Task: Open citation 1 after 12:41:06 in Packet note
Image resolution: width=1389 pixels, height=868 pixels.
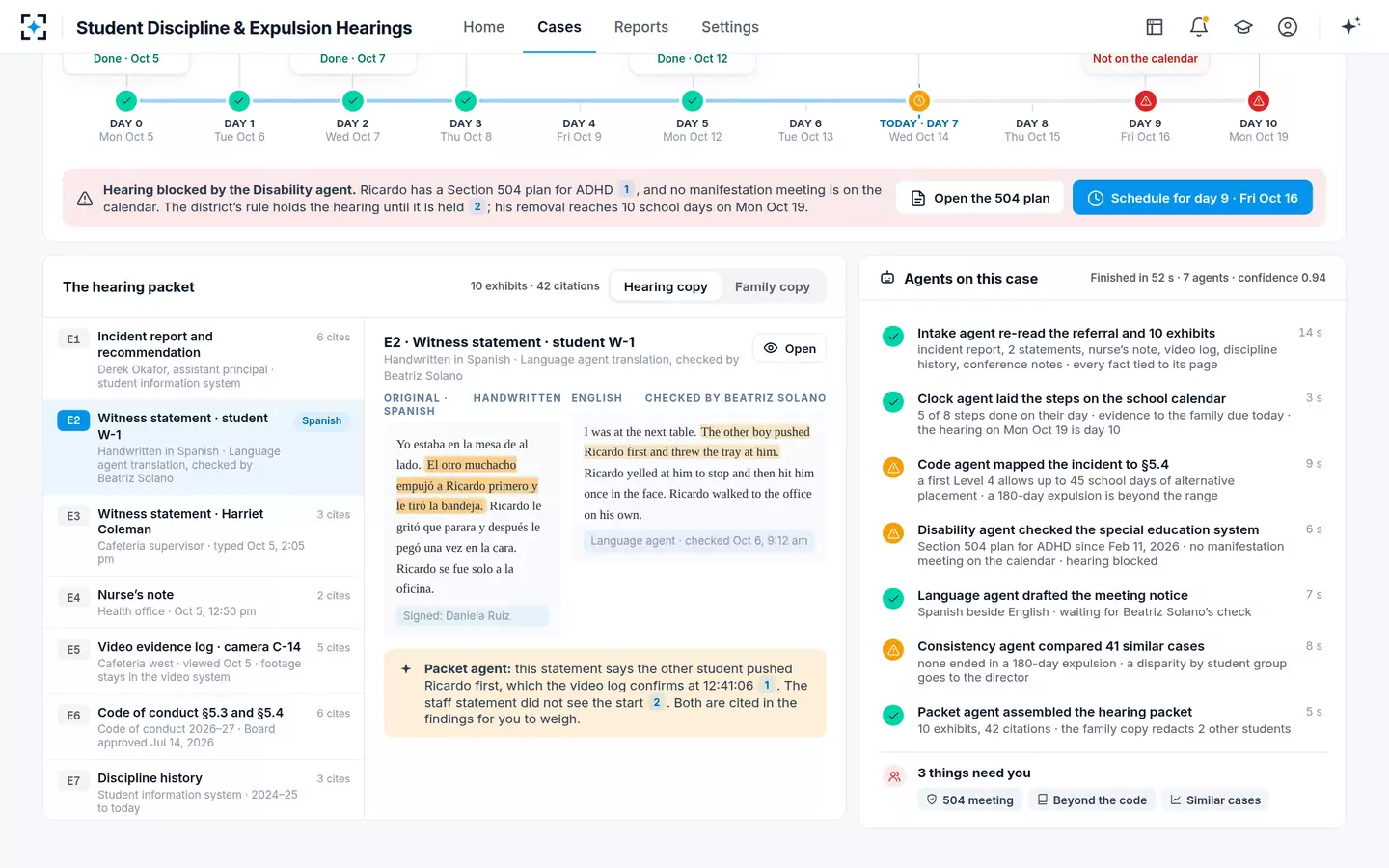Action: pos(768,686)
